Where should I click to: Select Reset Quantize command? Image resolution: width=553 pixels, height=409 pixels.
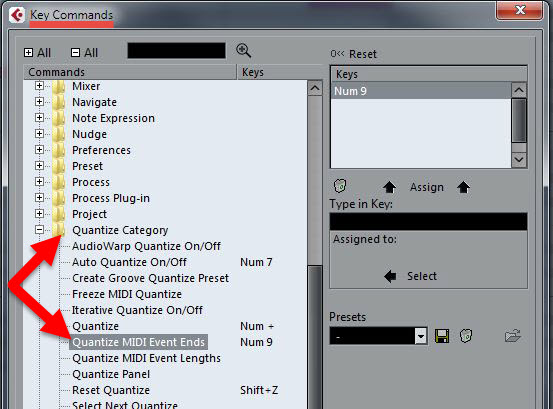(111, 390)
